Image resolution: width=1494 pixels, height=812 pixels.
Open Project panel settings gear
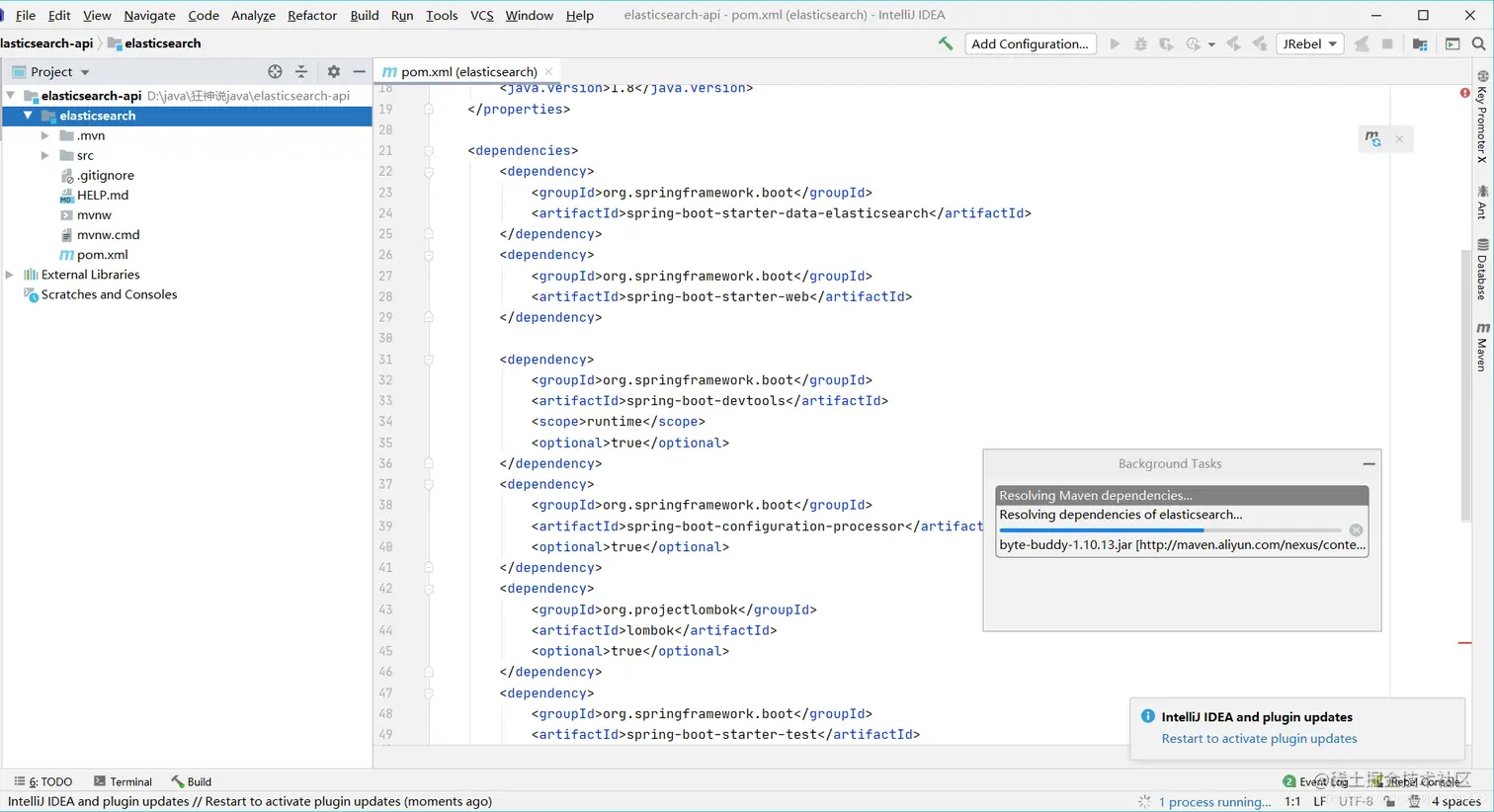(x=333, y=71)
